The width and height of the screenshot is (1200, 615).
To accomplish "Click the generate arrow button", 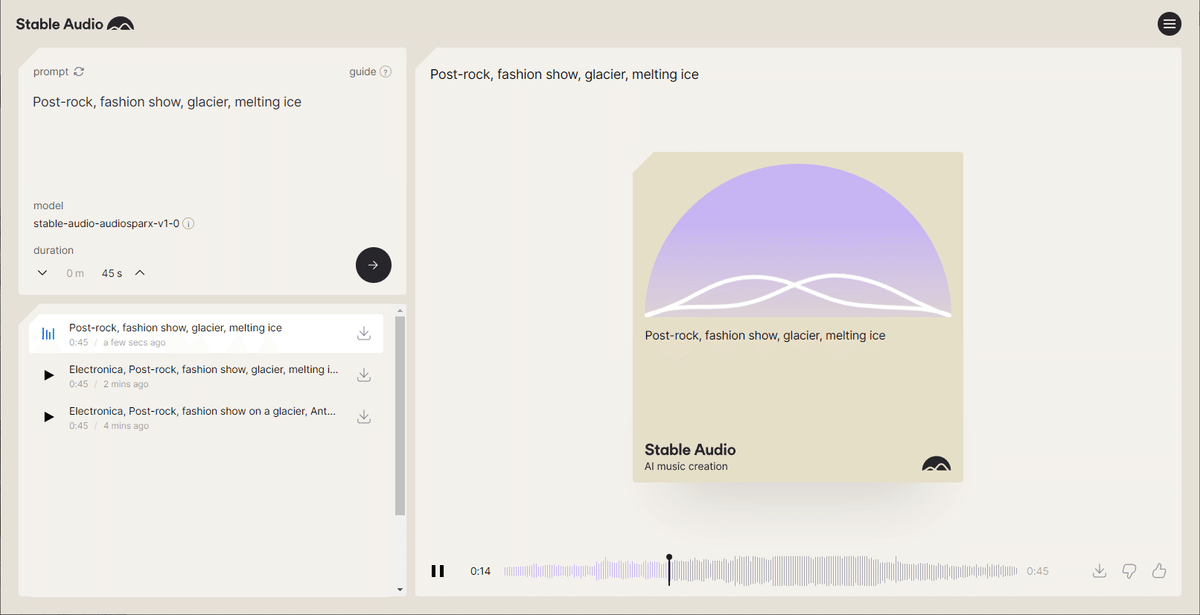I will pyautogui.click(x=373, y=265).
